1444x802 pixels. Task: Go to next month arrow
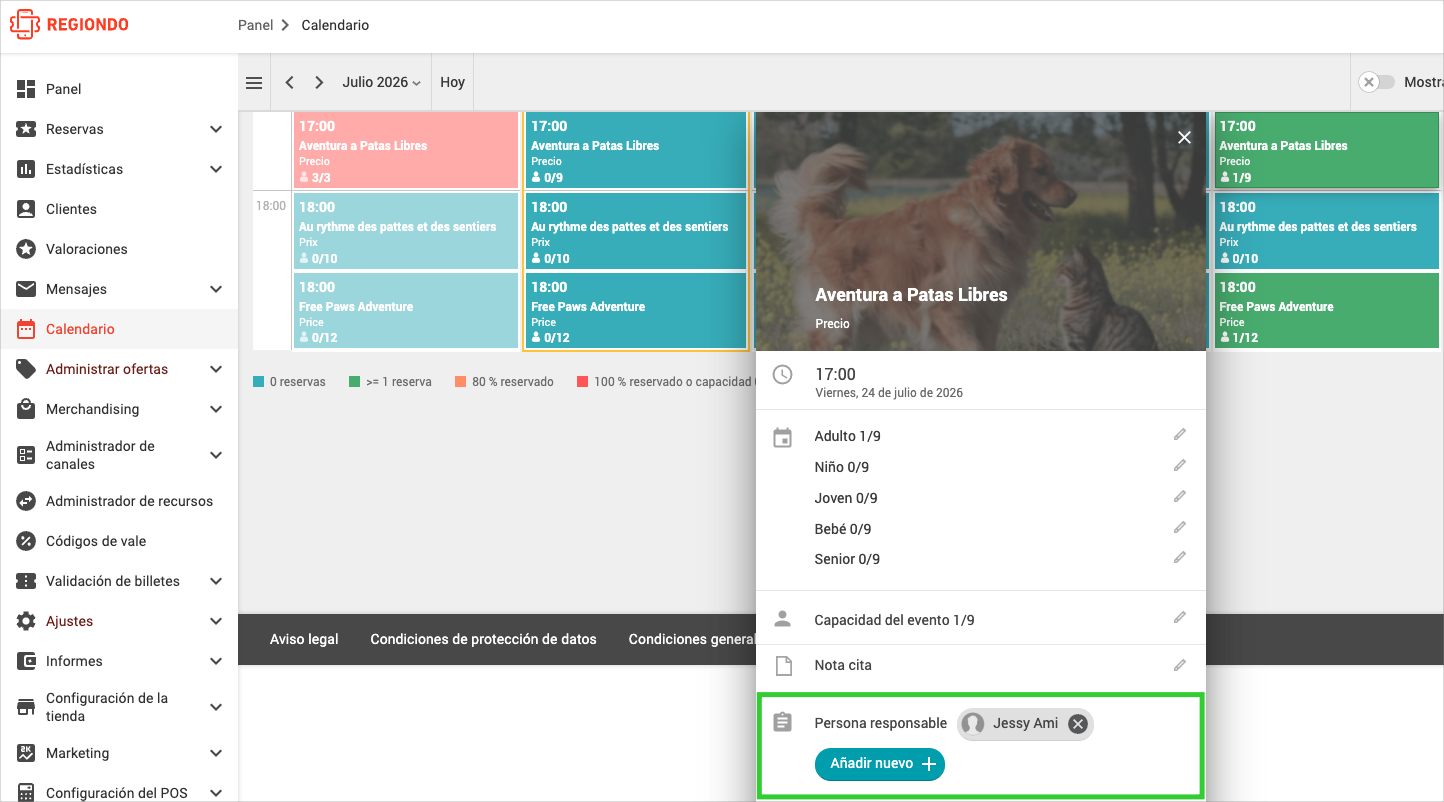pyautogui.click(x=319, y=83)
